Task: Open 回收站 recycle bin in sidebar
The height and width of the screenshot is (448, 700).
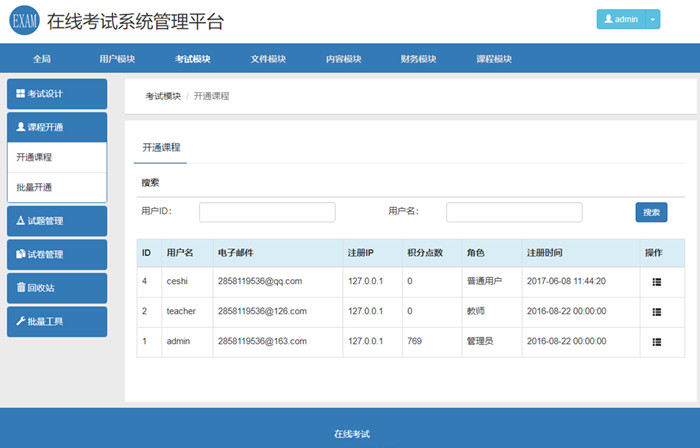Action: coord(56,288)
